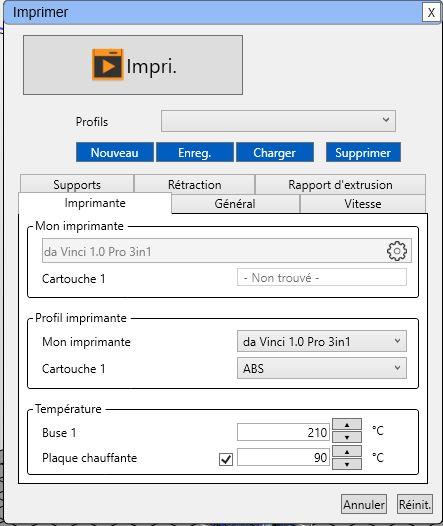Click the Annuler button
Viewport: 443px width, 526px height.
click(x=364, y=504)
